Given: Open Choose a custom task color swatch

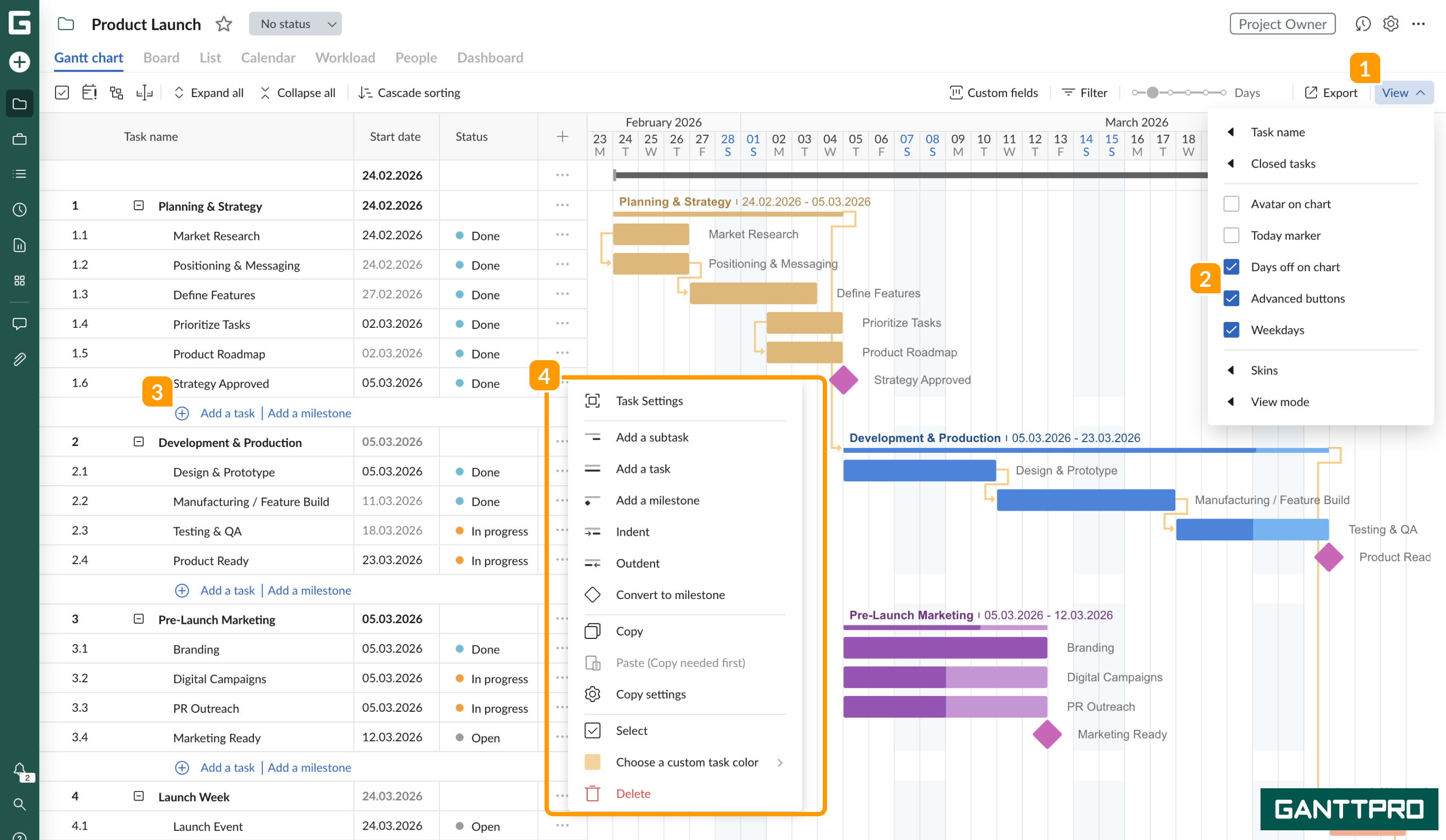Looking at the screenshot, I should pos(687,762).
